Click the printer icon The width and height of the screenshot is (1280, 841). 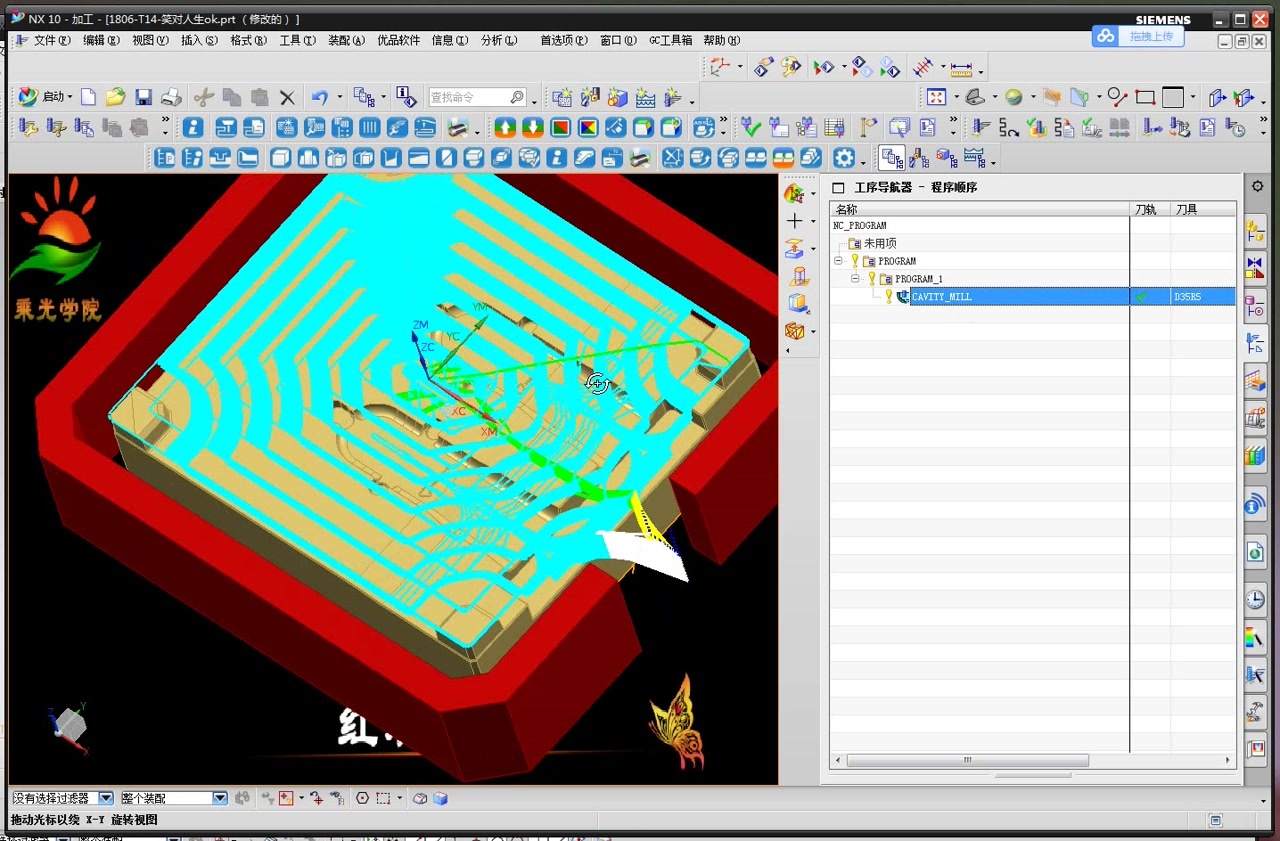pos(171,97)
